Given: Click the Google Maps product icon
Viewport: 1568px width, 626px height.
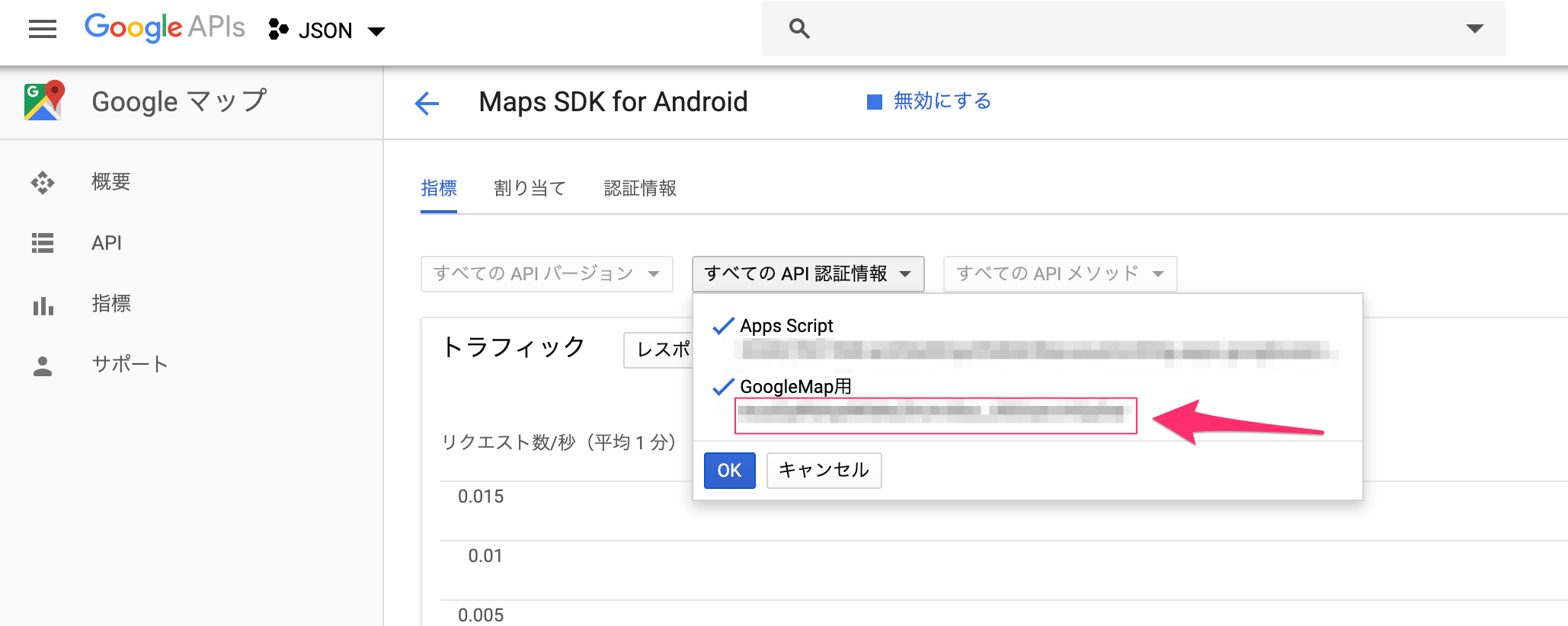Looking at the screenshot, I should click(43, 101).
